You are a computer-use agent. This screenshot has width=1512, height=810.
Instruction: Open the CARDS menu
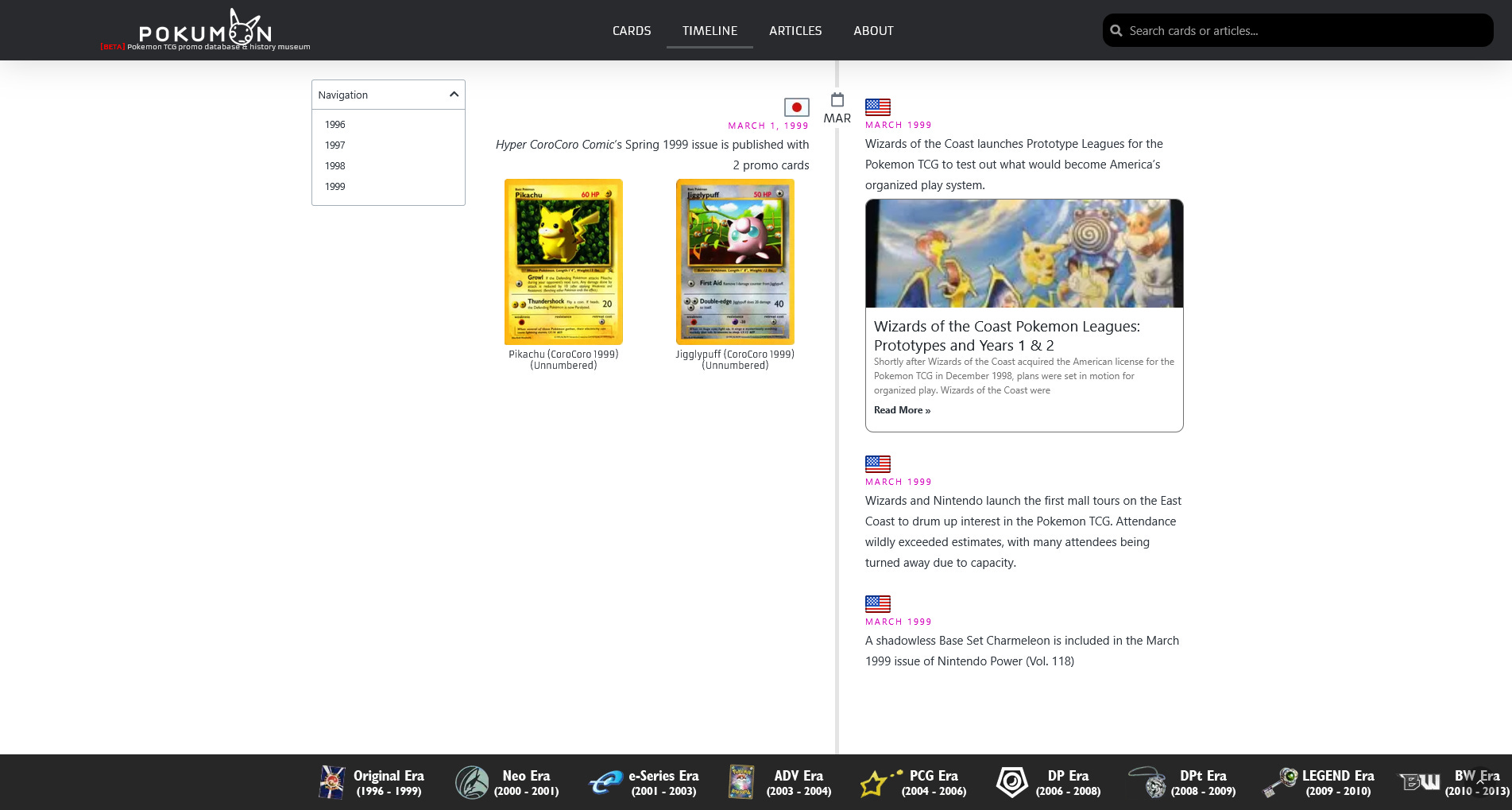(632, 31)
